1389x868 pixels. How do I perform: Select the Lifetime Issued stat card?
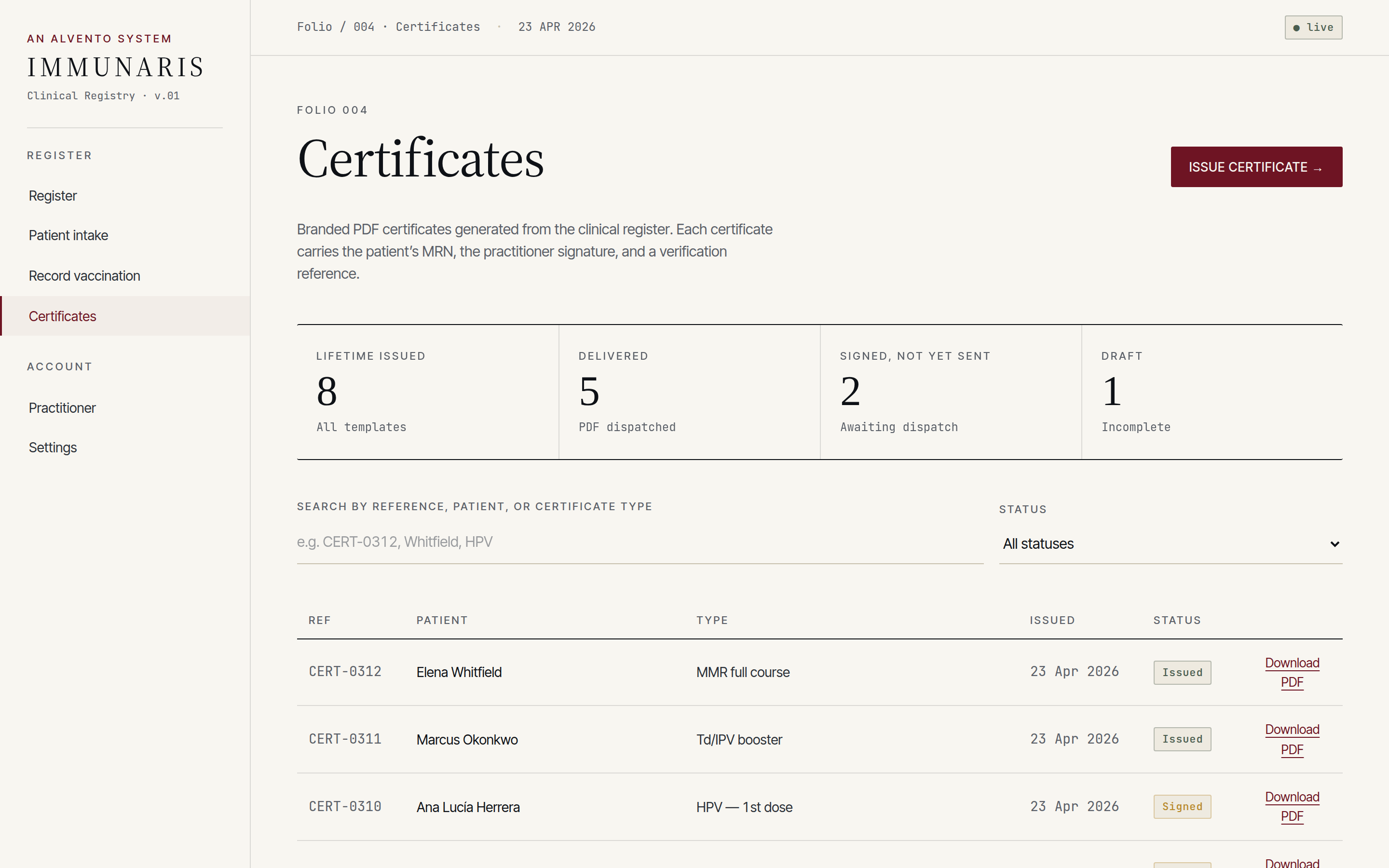click(427, 392)
